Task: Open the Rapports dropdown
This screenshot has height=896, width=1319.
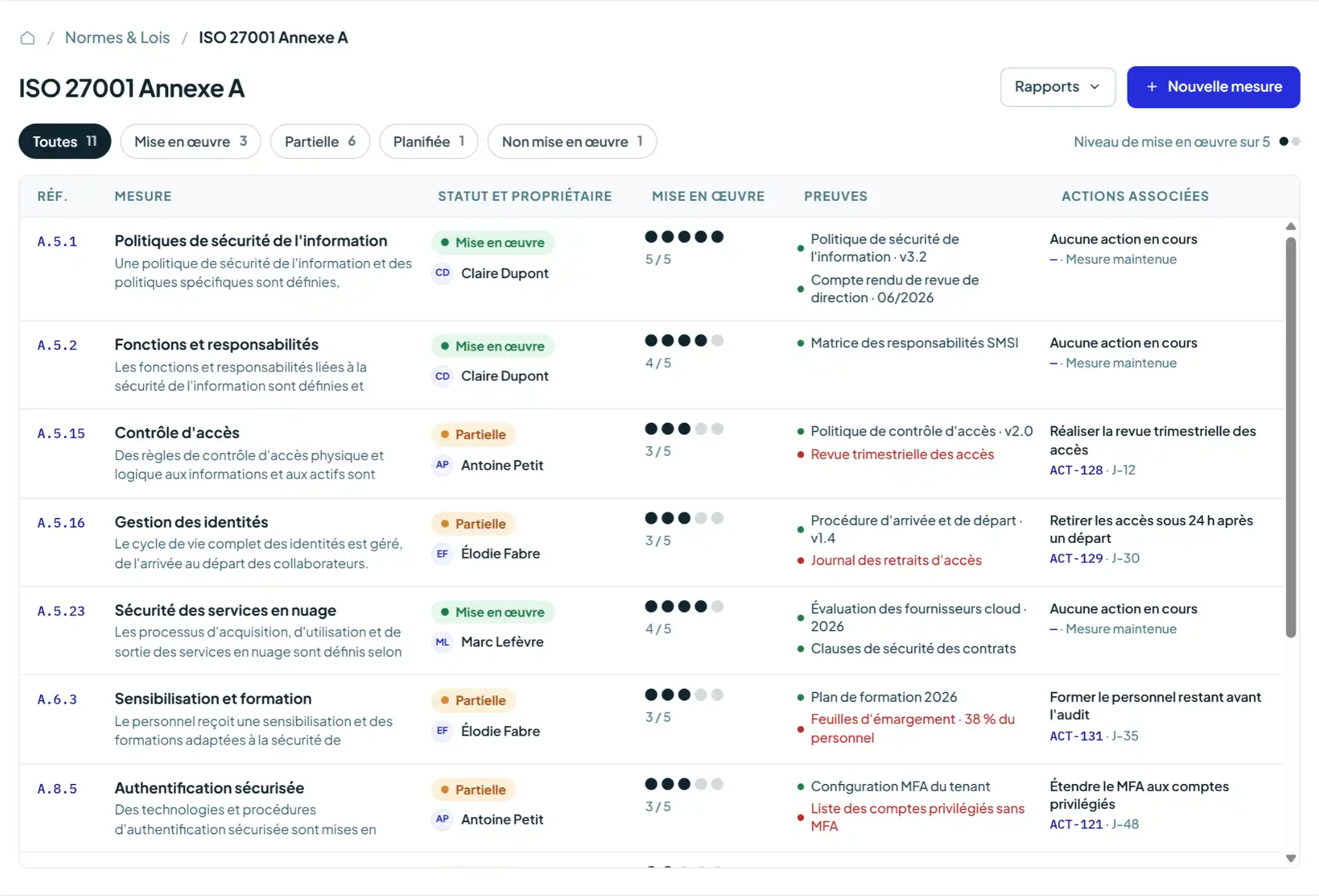Action: 1058,87
